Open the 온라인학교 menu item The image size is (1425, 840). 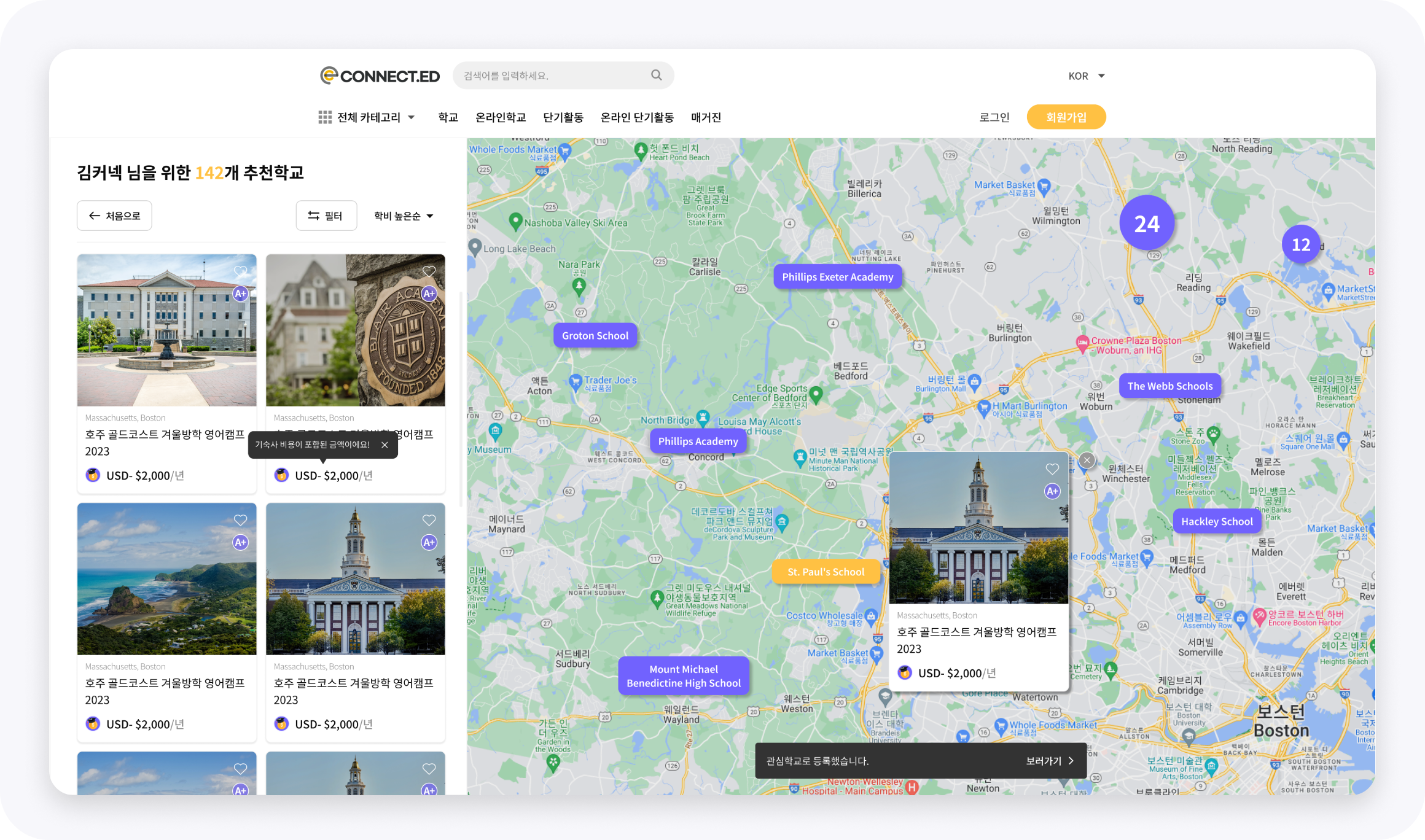501,117
